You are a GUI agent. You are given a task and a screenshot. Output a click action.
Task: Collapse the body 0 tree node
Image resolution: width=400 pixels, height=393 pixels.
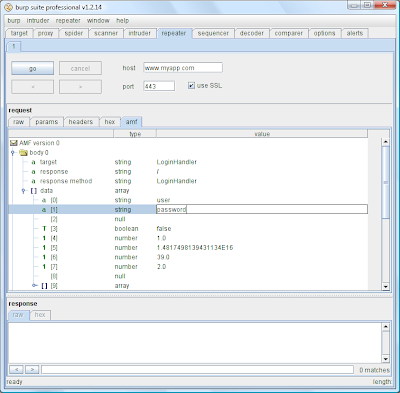coord(13,153)
